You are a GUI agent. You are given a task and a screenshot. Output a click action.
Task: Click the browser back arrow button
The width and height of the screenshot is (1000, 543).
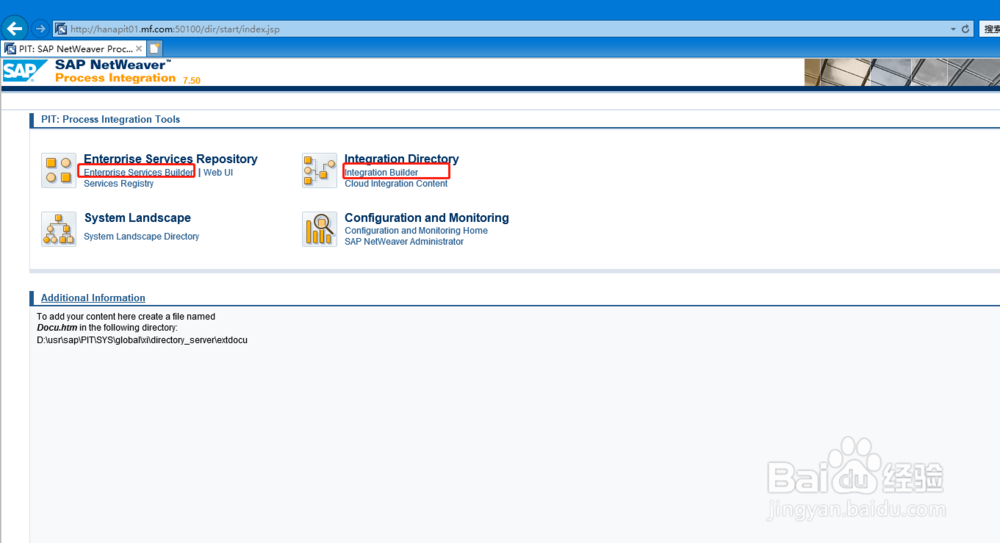coord(14,29)
